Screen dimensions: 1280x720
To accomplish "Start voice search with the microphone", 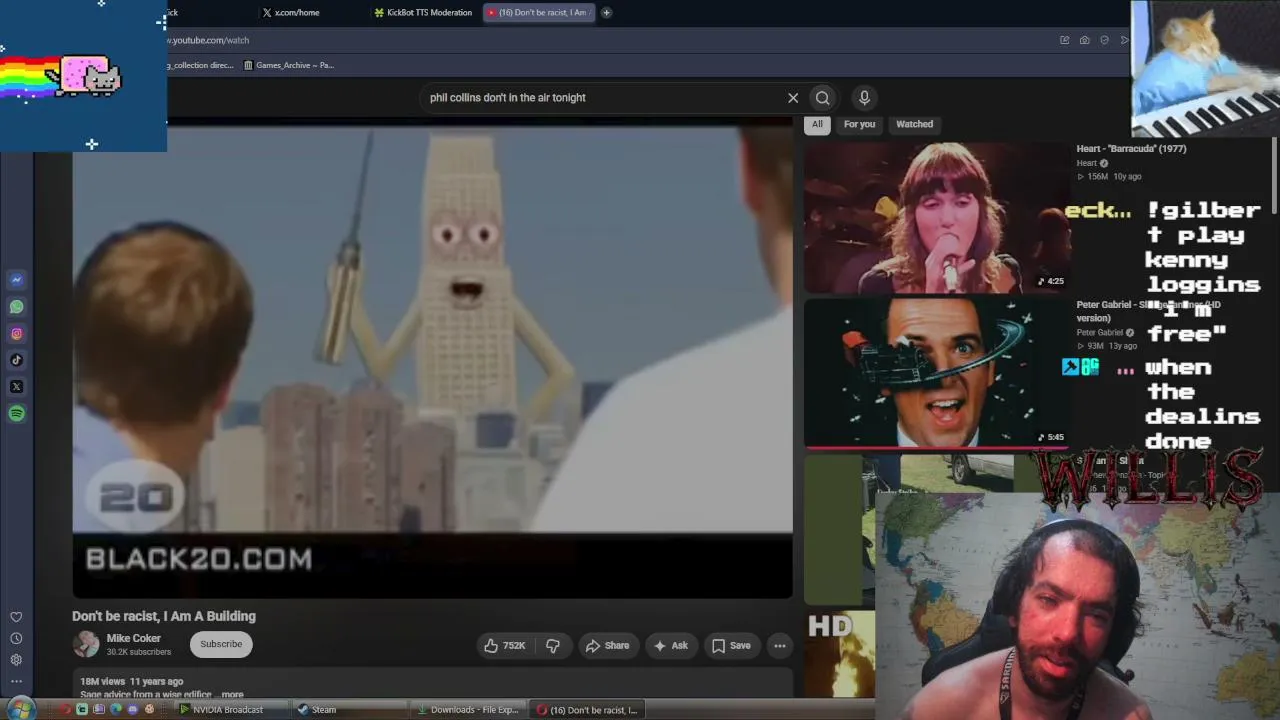I will (864, 98).
